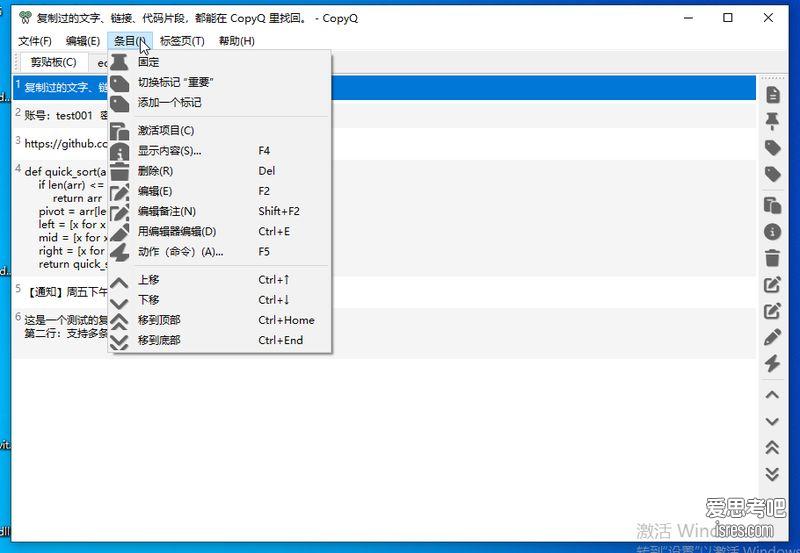Choose 上移 in the item menu
Viewport: 800px width, 553px height.
[220, 280]
